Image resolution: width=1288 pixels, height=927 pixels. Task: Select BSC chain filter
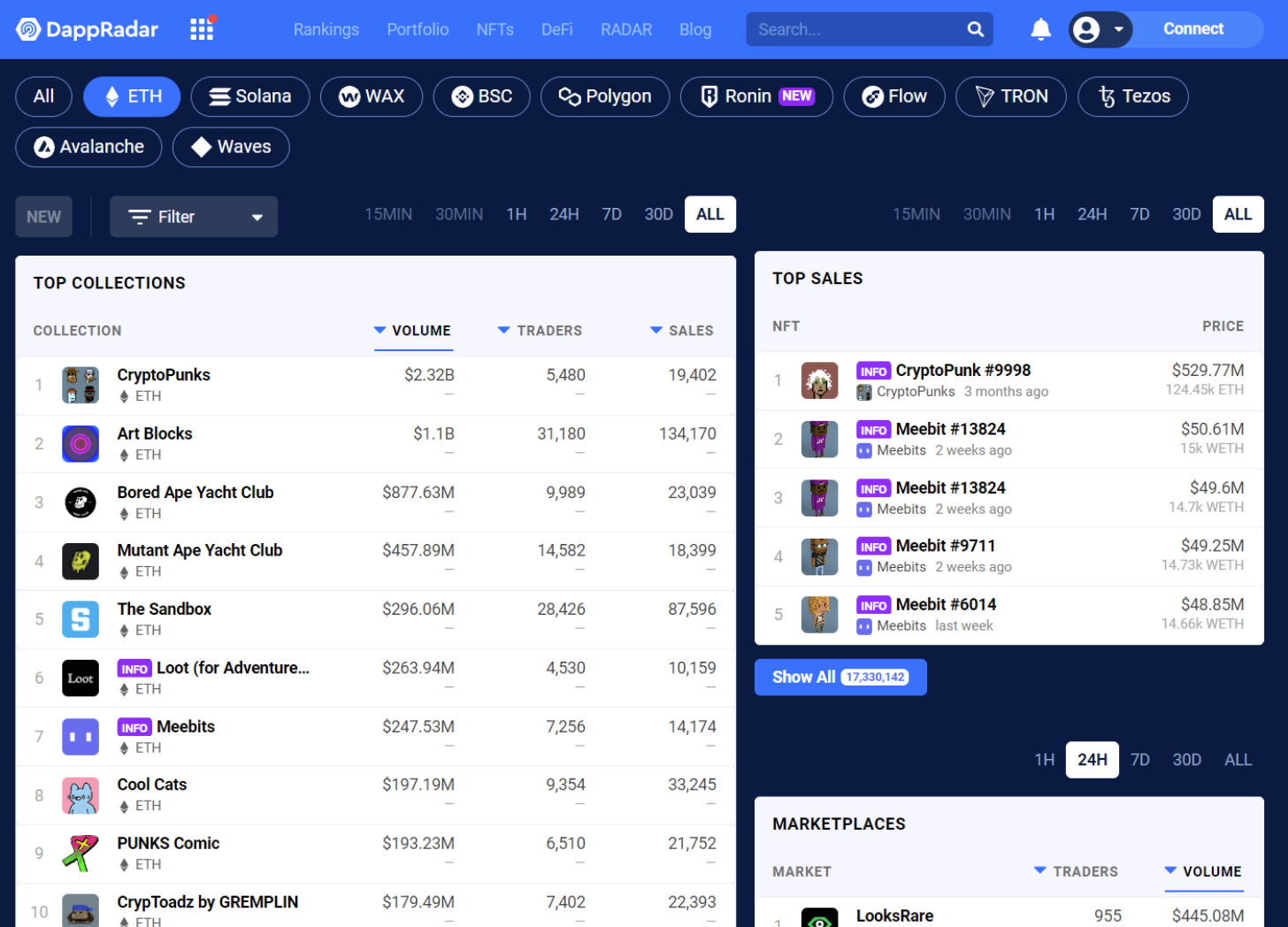coord(481,96)
